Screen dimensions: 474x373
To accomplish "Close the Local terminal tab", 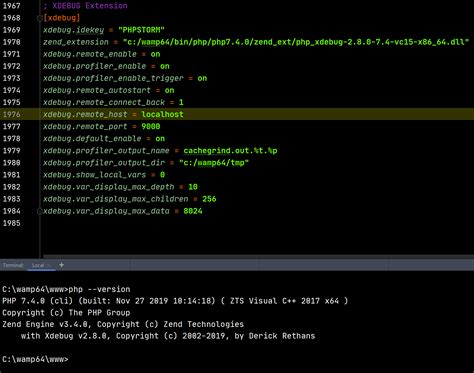I will [x=49, y=266].
